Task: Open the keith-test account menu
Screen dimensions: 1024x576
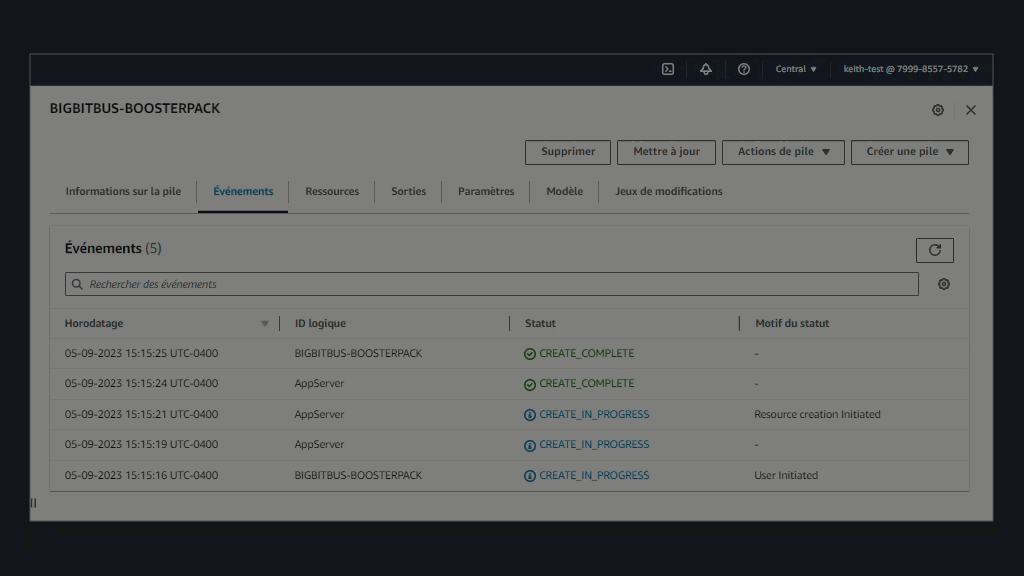Action: point(910,69)
